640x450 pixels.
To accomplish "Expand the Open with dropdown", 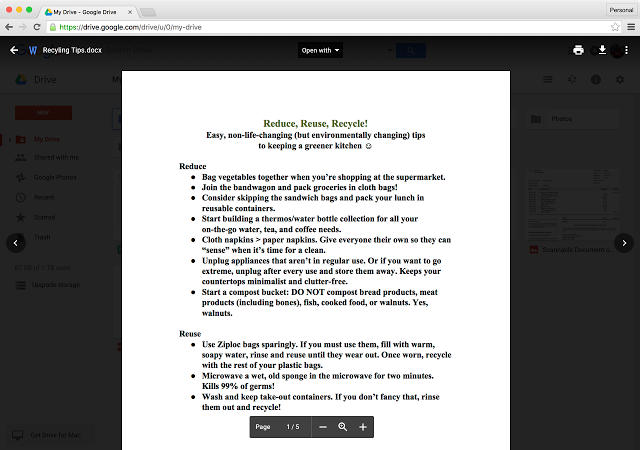I will tap(321, 50).
